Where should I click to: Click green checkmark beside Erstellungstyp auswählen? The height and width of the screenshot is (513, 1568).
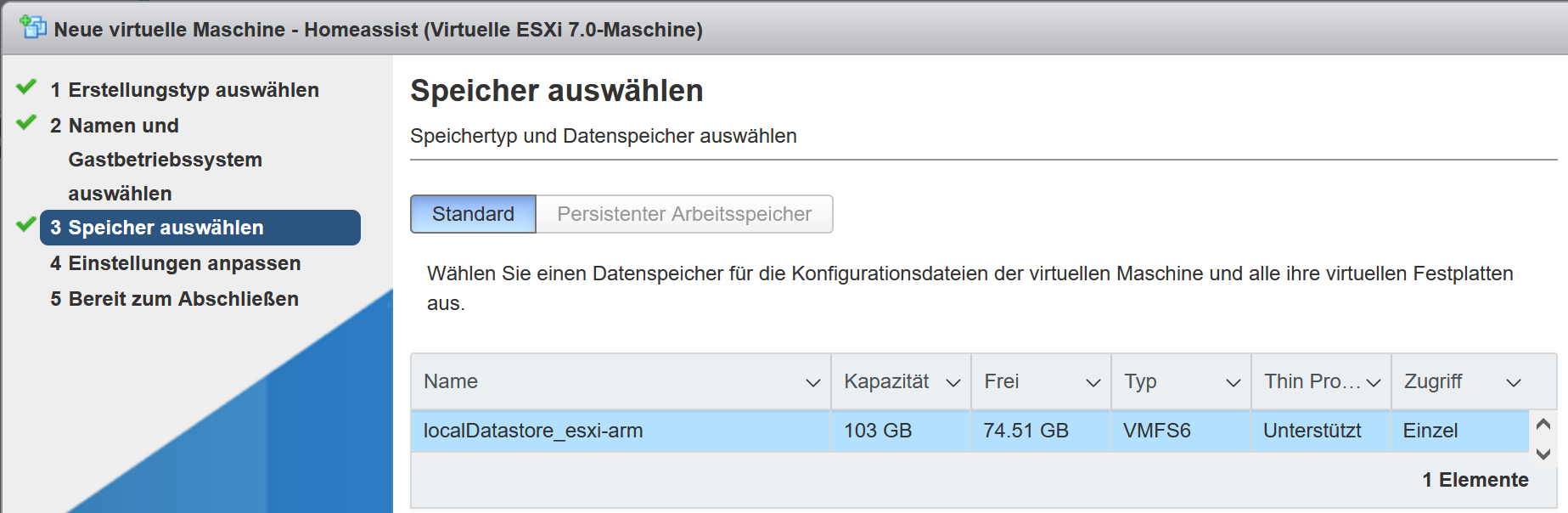coord(26,87)
